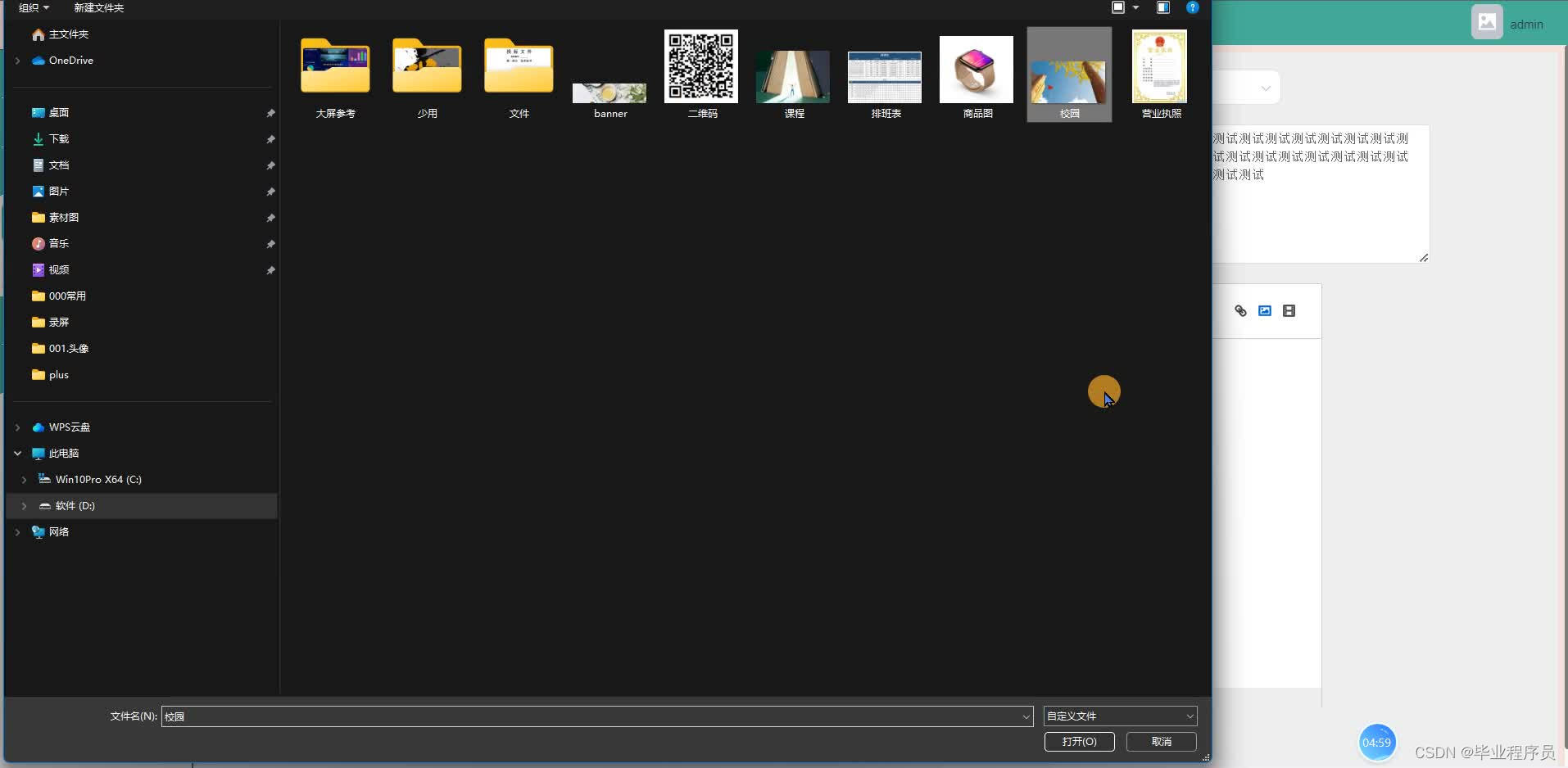Screen dimensions: 1568x768
Task: Unpin 桌面 using its pin icon
Action: click(270, 113)
